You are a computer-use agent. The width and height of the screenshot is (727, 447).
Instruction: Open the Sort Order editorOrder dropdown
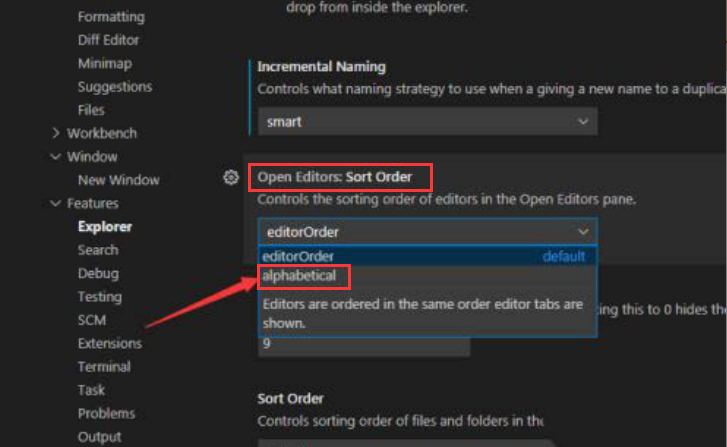click(x=427, y=232)
